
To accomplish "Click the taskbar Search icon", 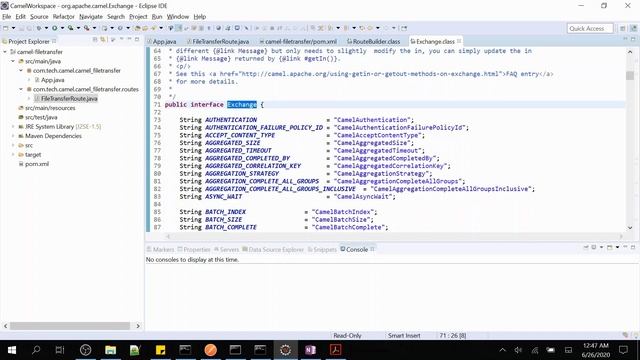I will 36,350.
